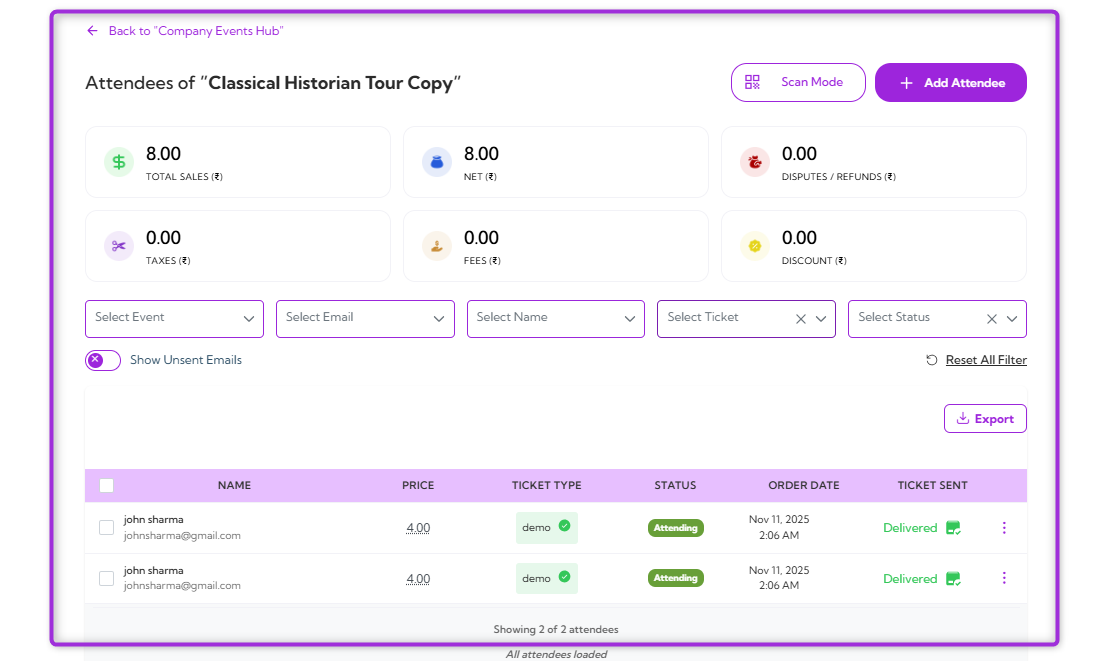This screenshot has width=1103, height=661.
Task: Expand the Select Name dropdown
Action: [x=555, y=318]
